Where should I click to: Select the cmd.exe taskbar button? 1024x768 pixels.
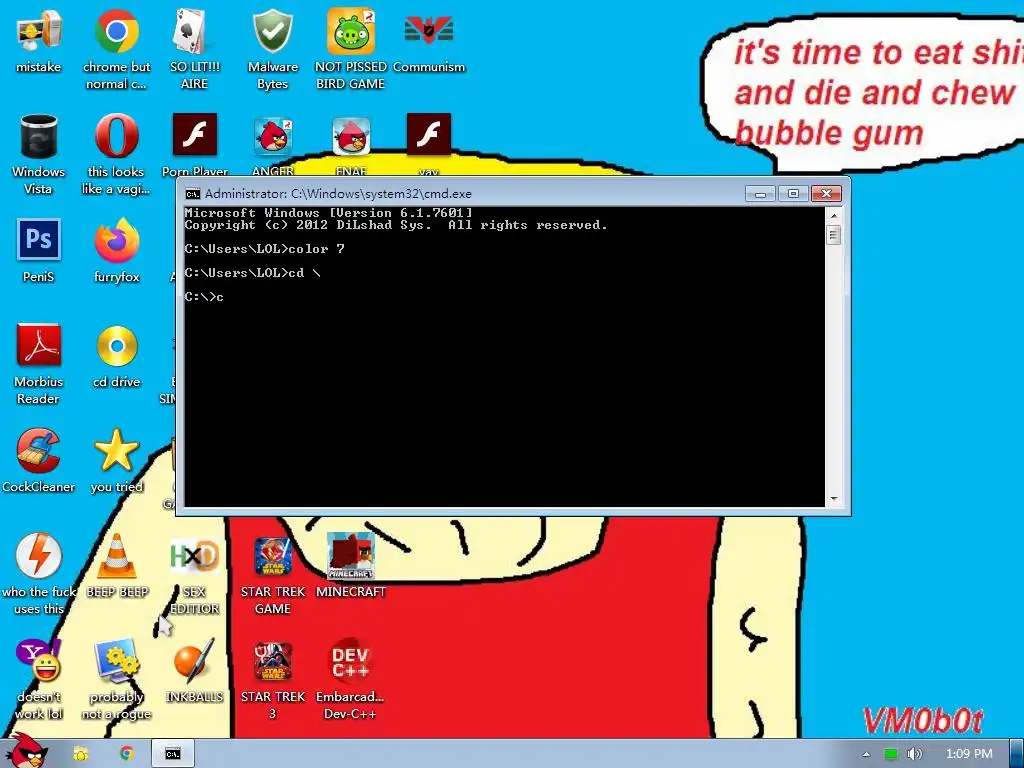click(x=172, y=754)
